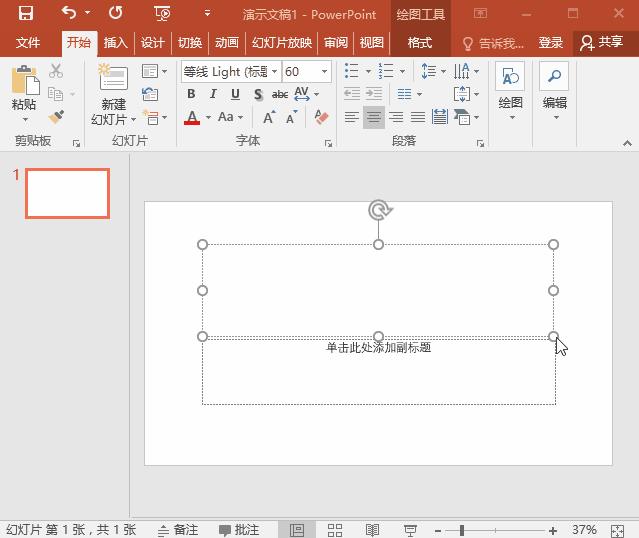The image size is (639, 538).
Task: Switch to Slide Sorter view
Action: point(335,530)
